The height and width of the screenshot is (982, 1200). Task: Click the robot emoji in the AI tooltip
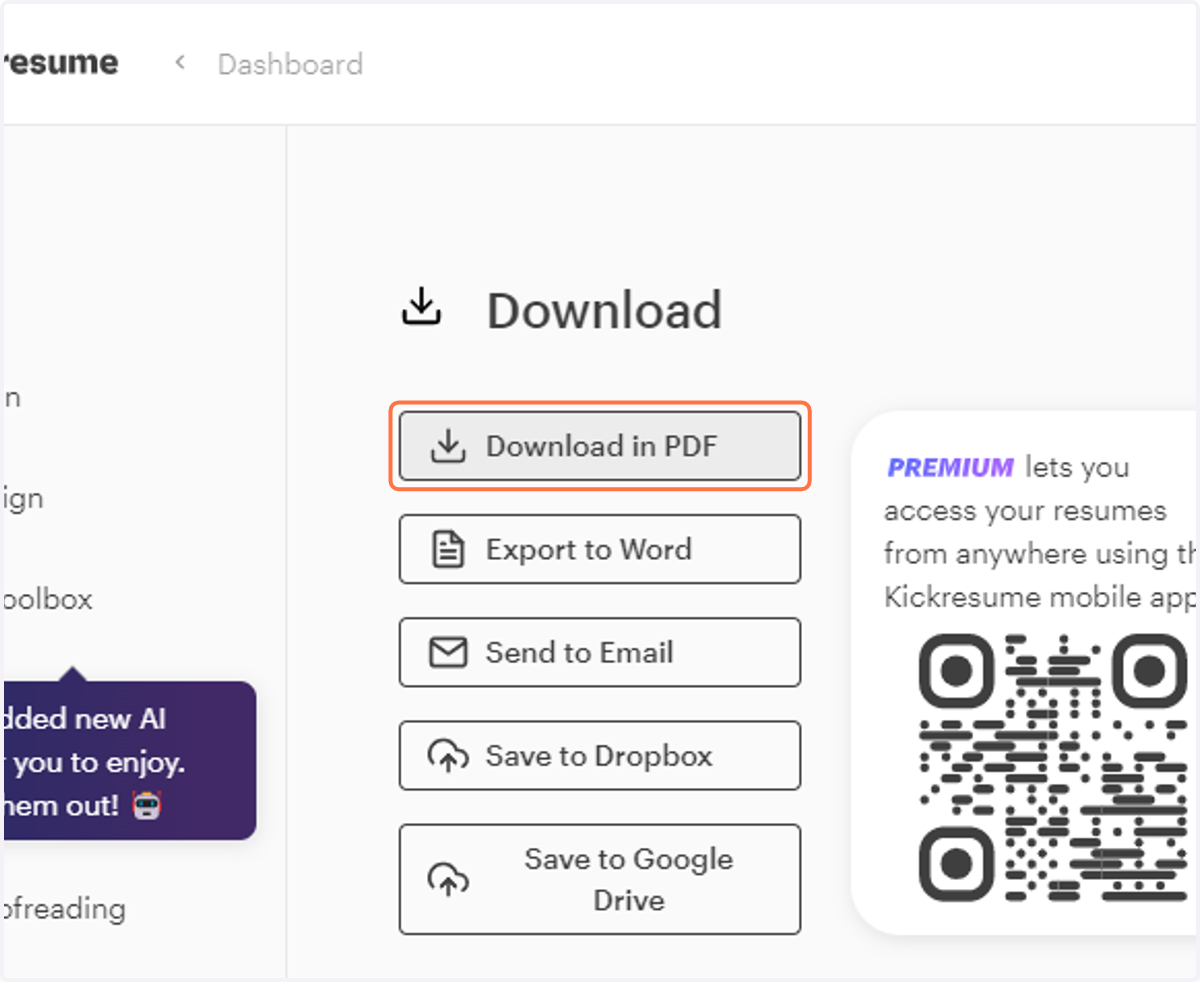[x=146, y=806]
